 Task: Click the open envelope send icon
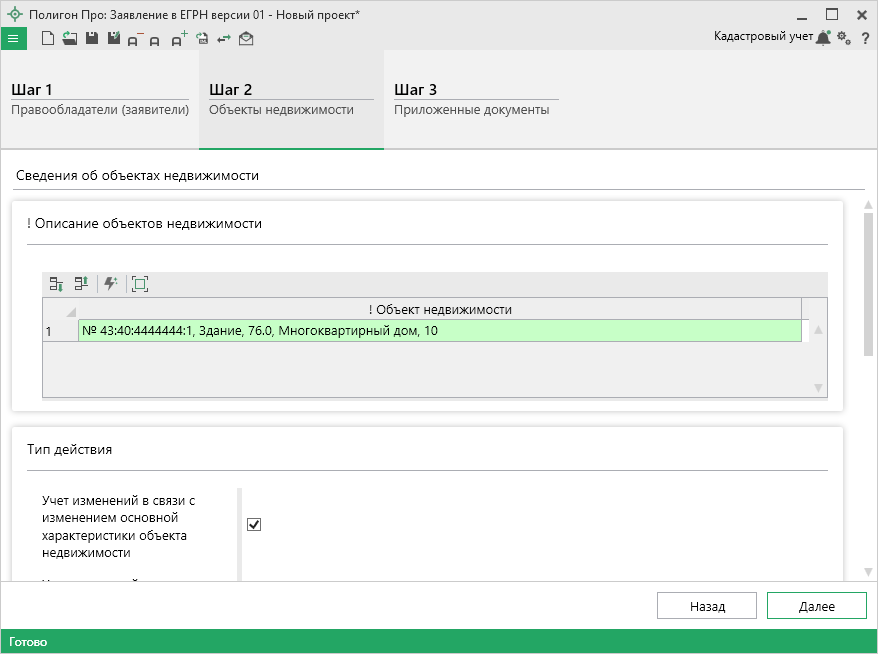[246, 39]
